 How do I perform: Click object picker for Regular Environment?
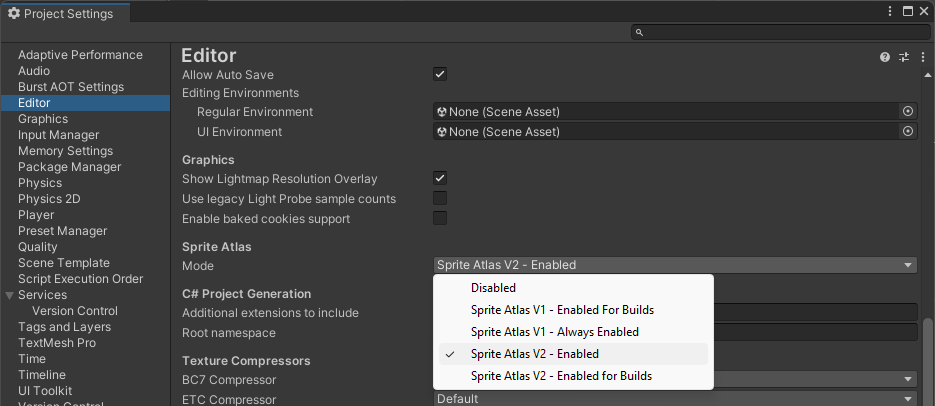[x=908, y=112]
